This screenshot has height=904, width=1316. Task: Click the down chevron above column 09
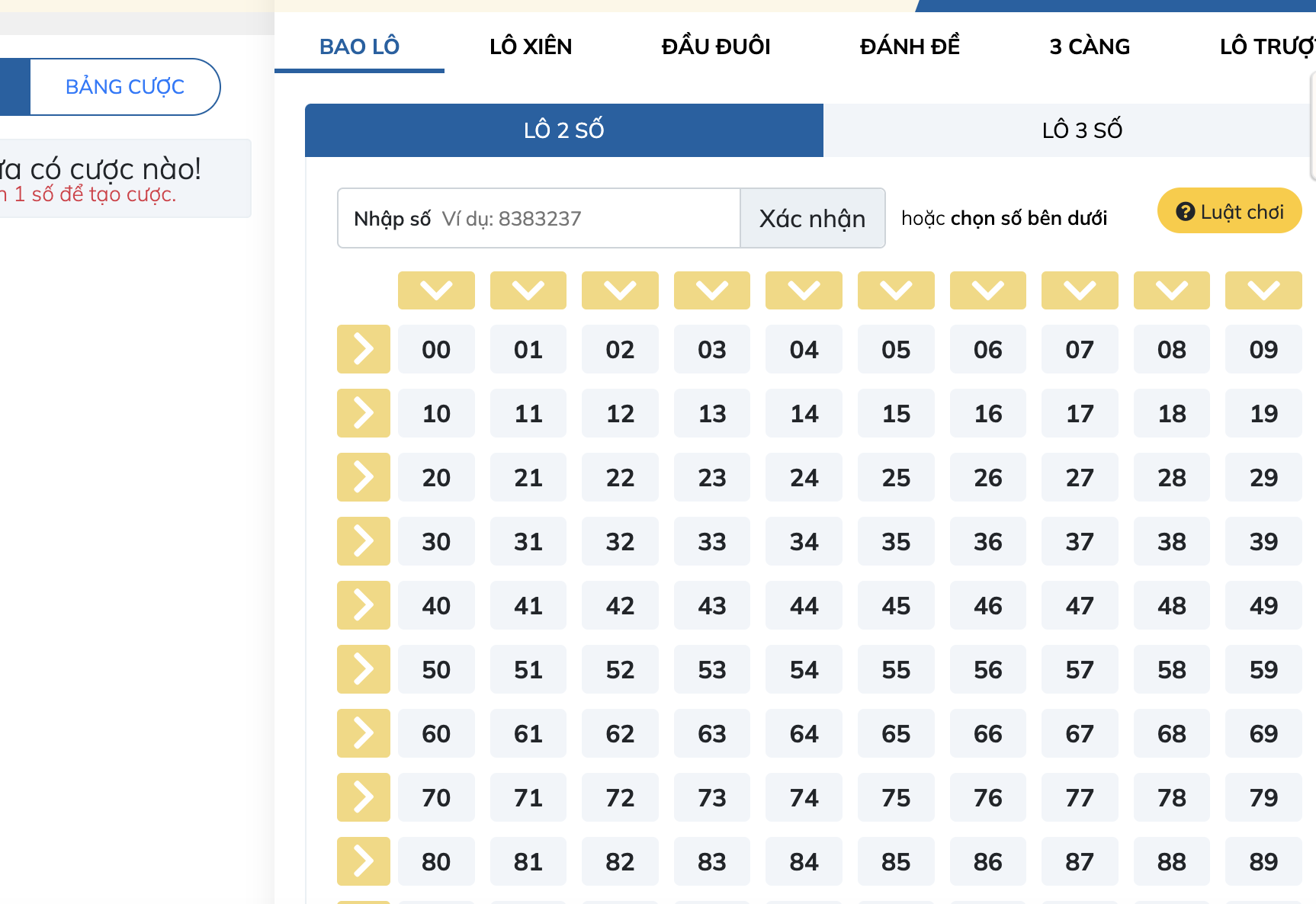pyautogui.click(x=1263, y=290)
